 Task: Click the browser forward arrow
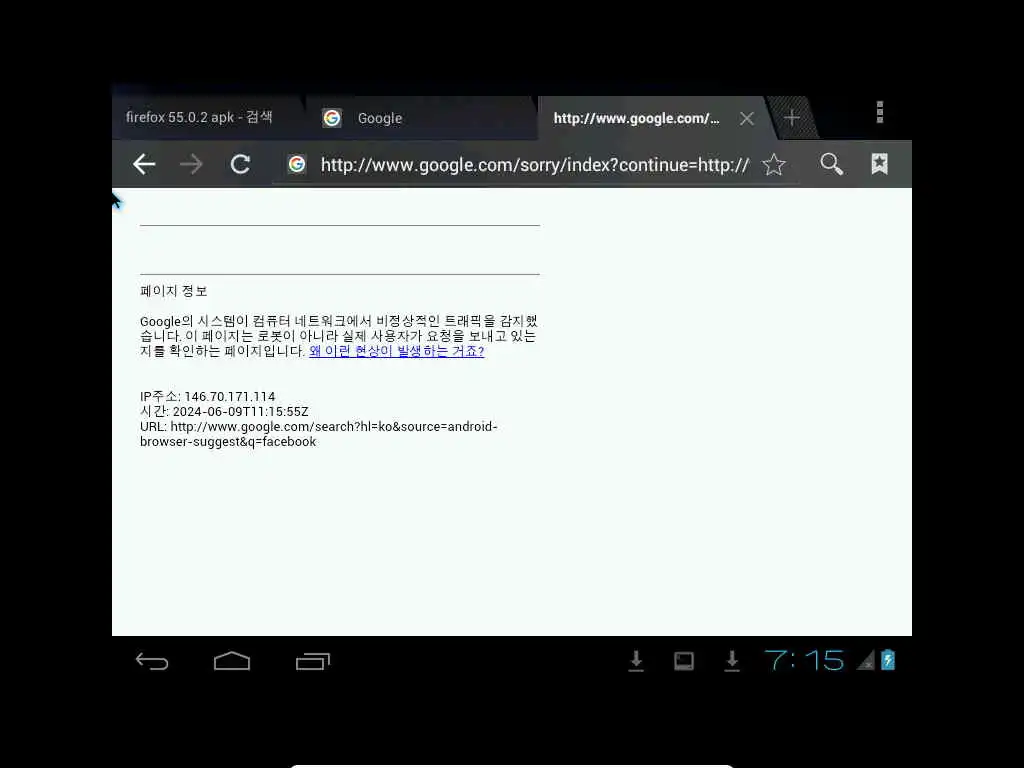pos(191,164)
